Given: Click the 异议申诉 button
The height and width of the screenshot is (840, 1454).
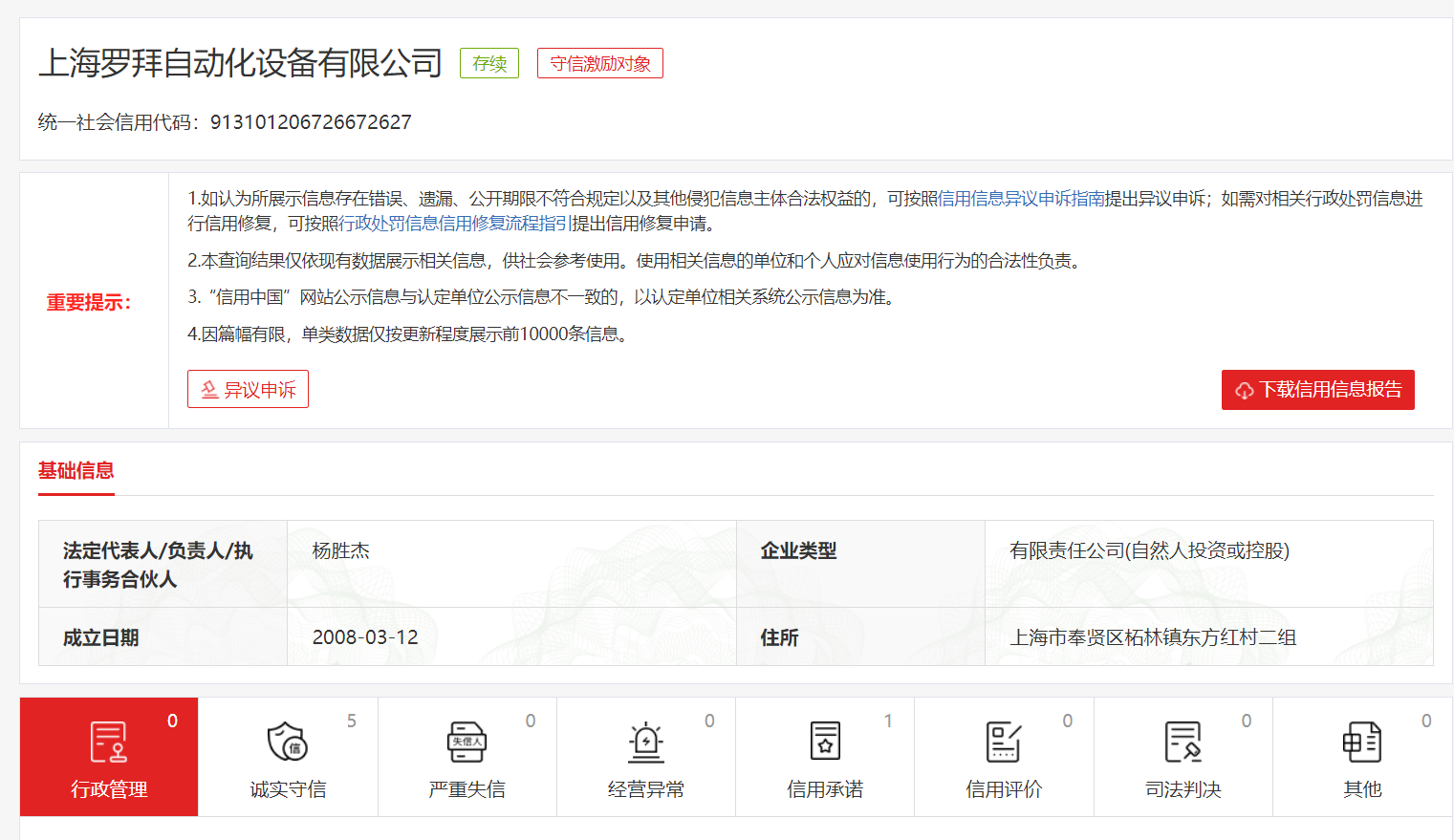Looking at the screenshot, I should (248, 389).
